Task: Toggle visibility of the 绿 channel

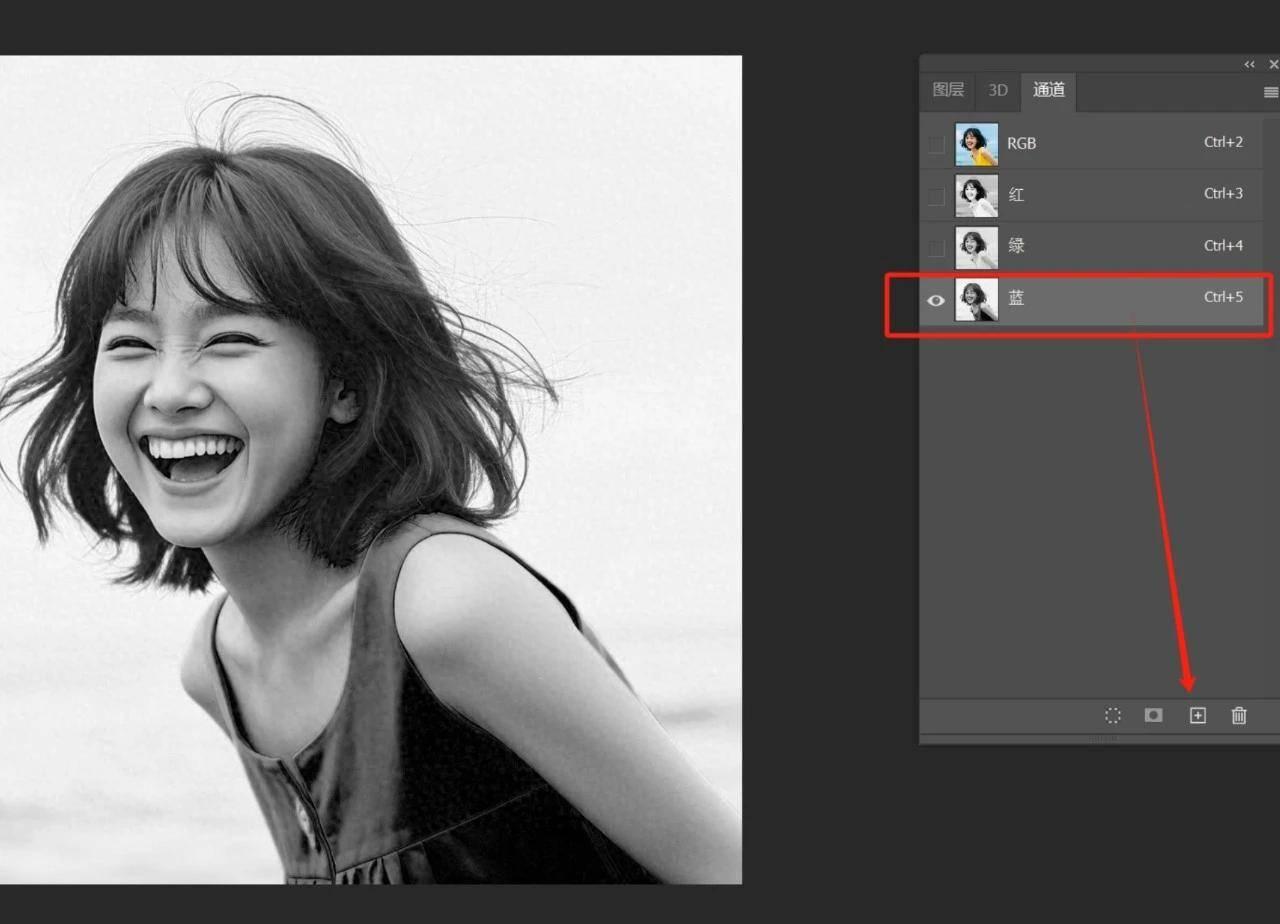Action: tap(936, 247)
